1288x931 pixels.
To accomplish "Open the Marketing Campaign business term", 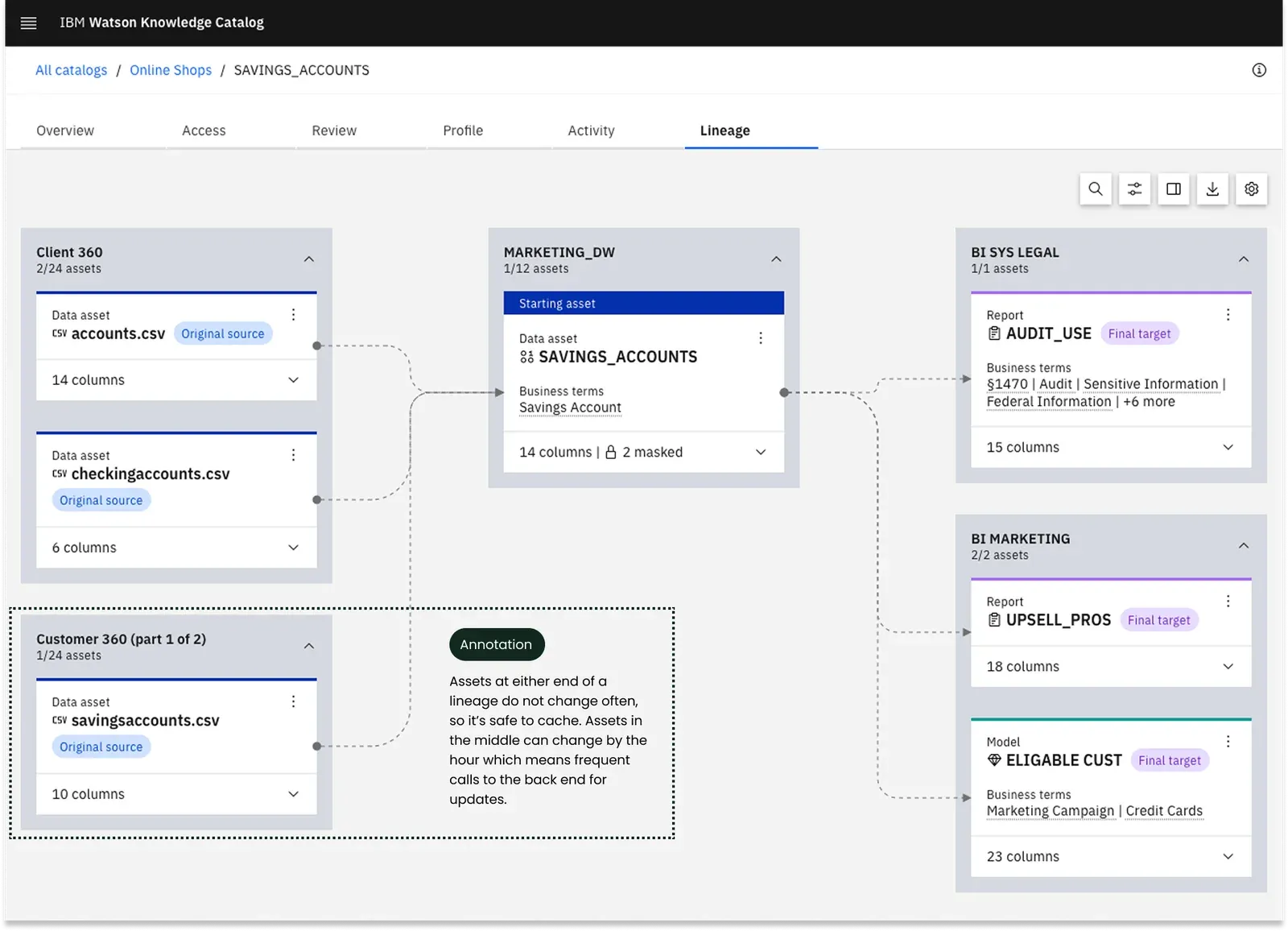I will tap(1051, 811).
